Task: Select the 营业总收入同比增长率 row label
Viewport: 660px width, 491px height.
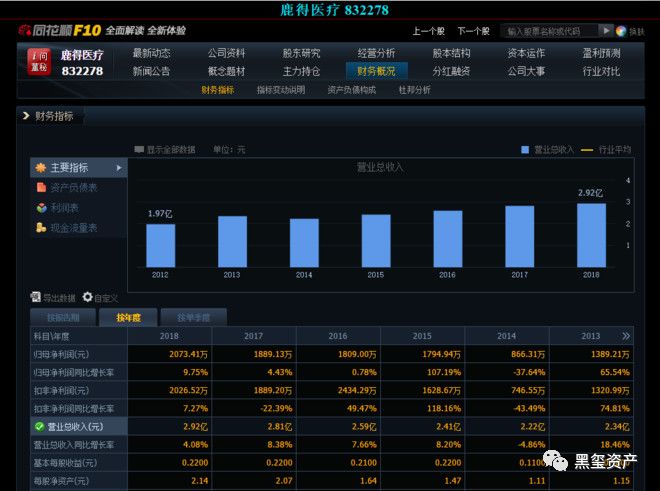Action: [74, 445]
